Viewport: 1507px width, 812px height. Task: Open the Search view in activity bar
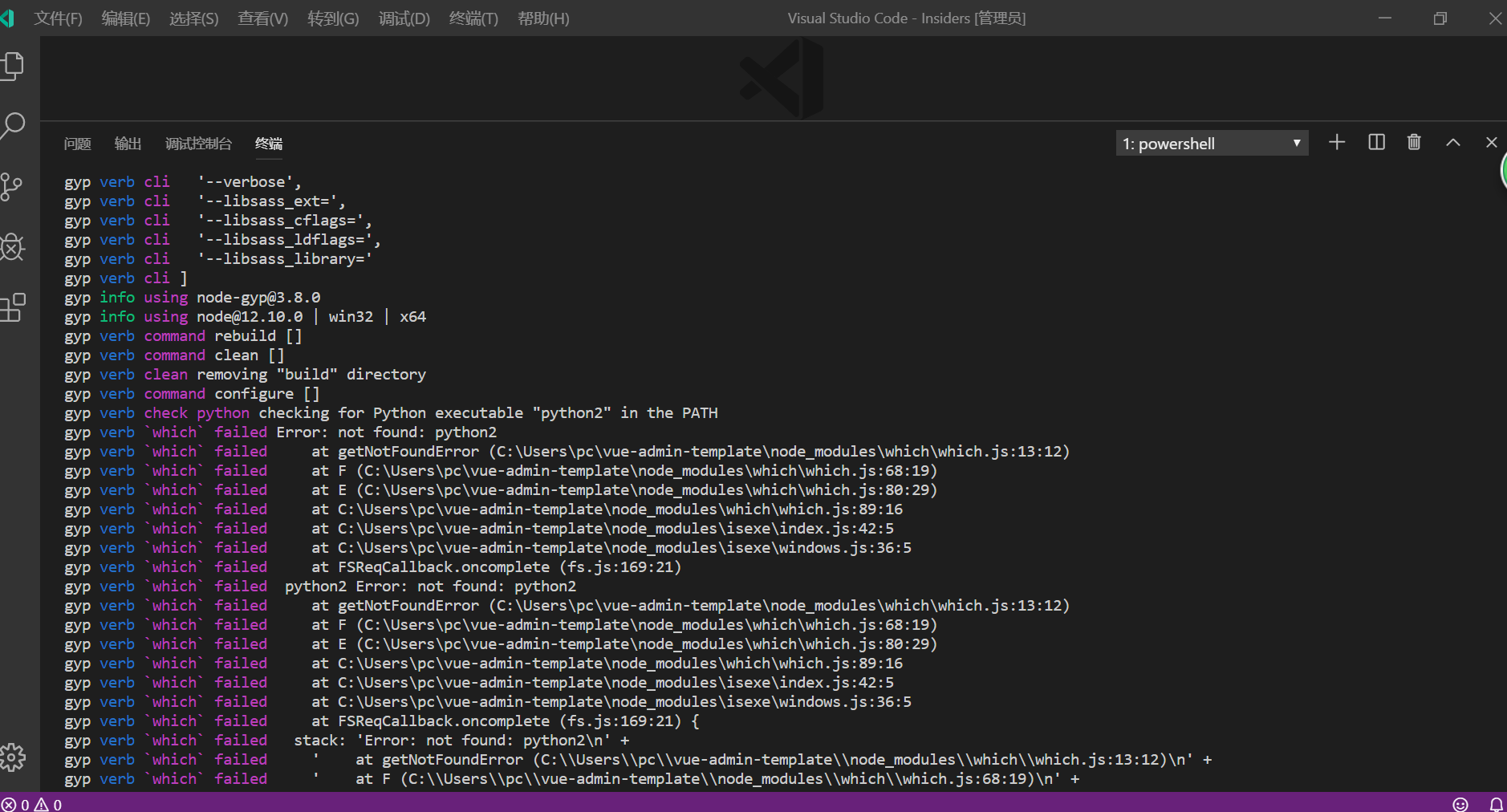pyautogui.click(x=13, y=126)
